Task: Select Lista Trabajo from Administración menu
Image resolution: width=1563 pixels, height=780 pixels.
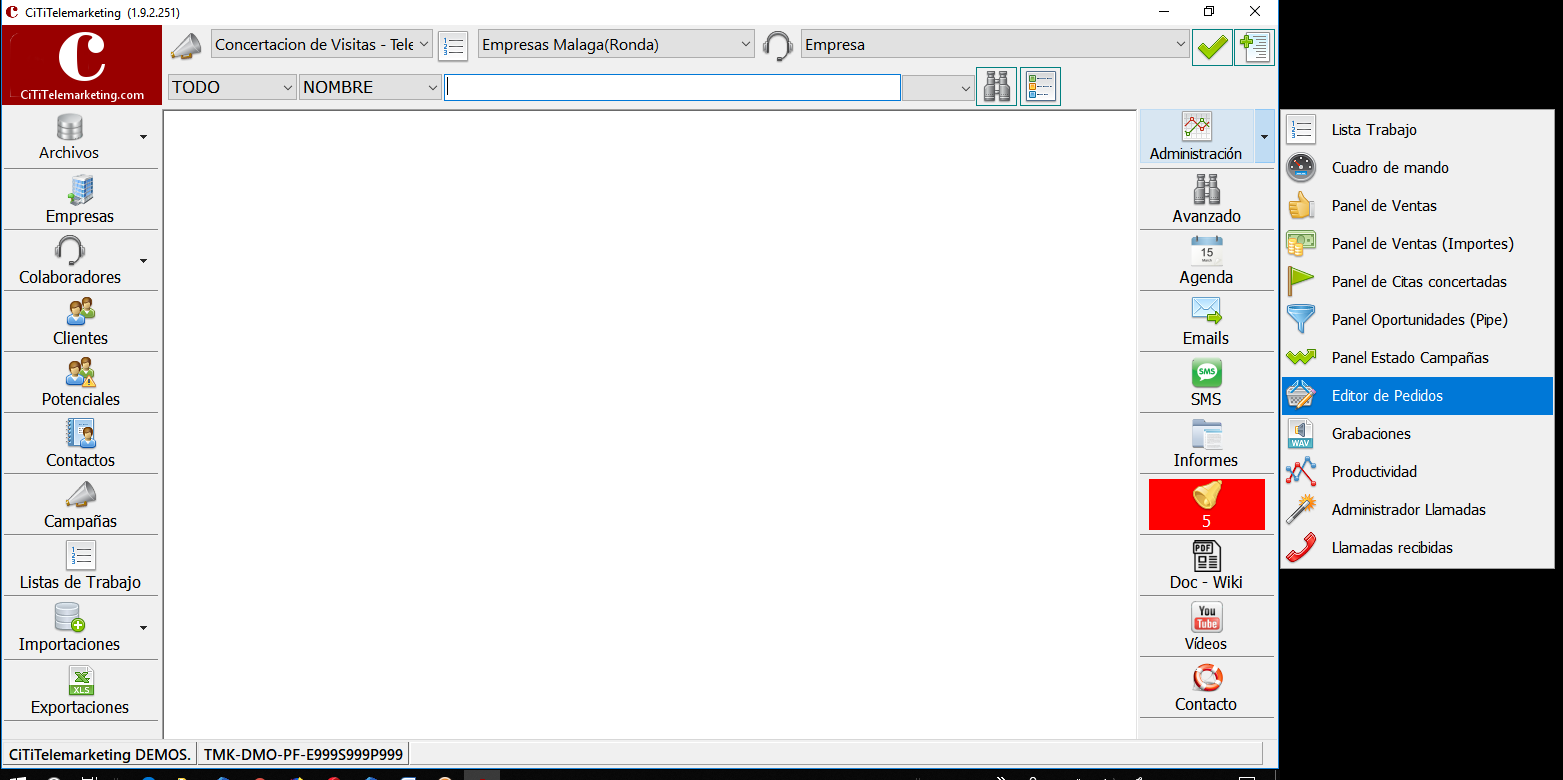Action: 1417,130
